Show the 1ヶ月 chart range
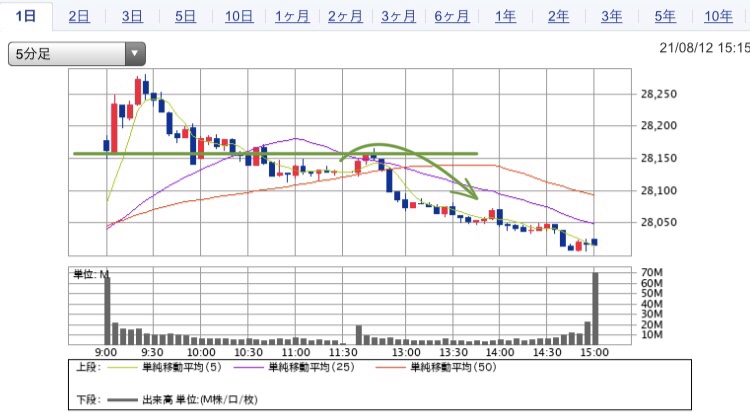Screen dimensions: 750x412 click(292, 17)
